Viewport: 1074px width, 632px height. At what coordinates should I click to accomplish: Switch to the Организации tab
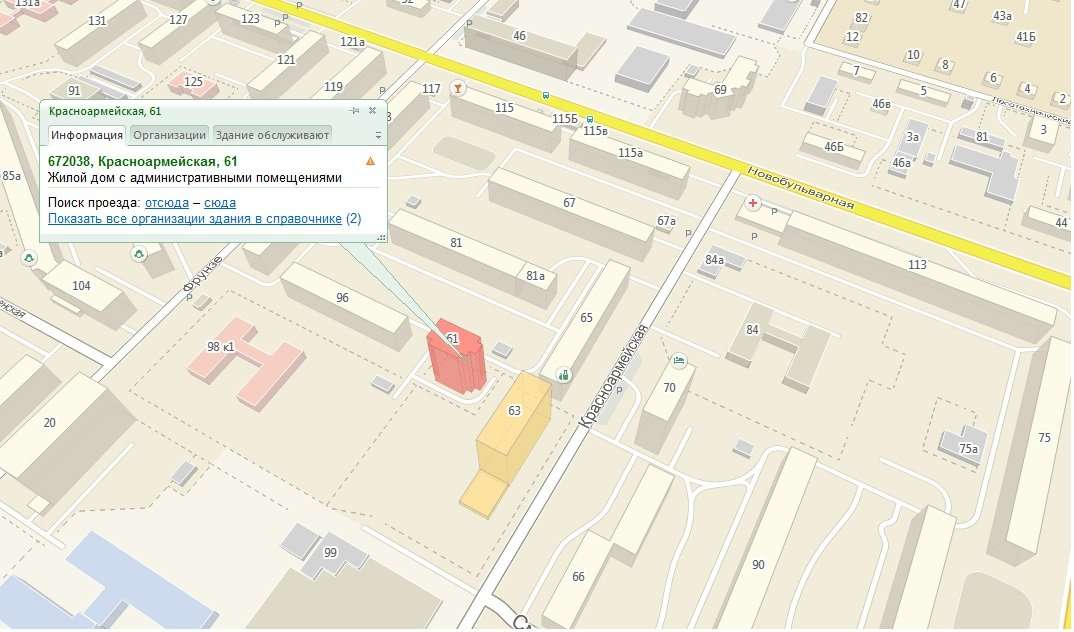[x=169, y=135]
